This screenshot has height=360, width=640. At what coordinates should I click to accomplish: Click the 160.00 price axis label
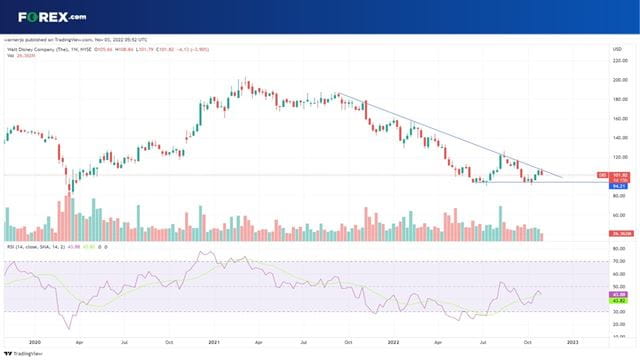tap(620, 119)
